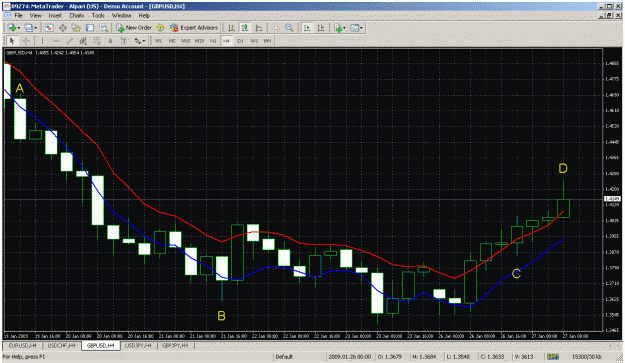Switch to the USDCHF,H4 chart tab
Viewport: 625px width, 363px height.
pos(61,345)
